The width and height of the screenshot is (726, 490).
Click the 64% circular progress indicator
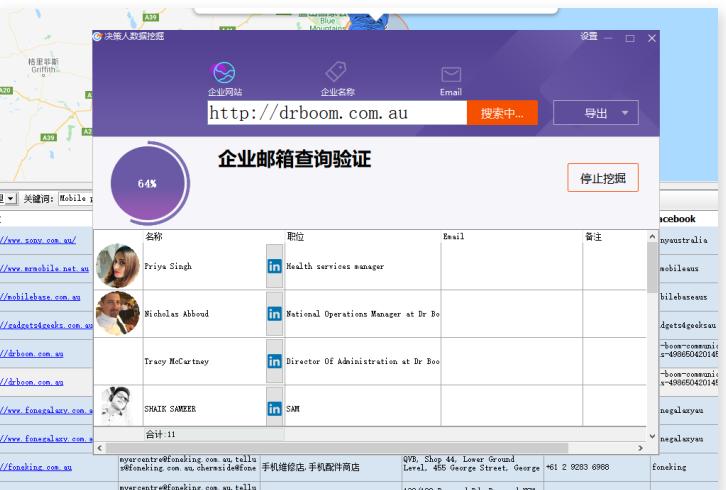tap(150, 183)
